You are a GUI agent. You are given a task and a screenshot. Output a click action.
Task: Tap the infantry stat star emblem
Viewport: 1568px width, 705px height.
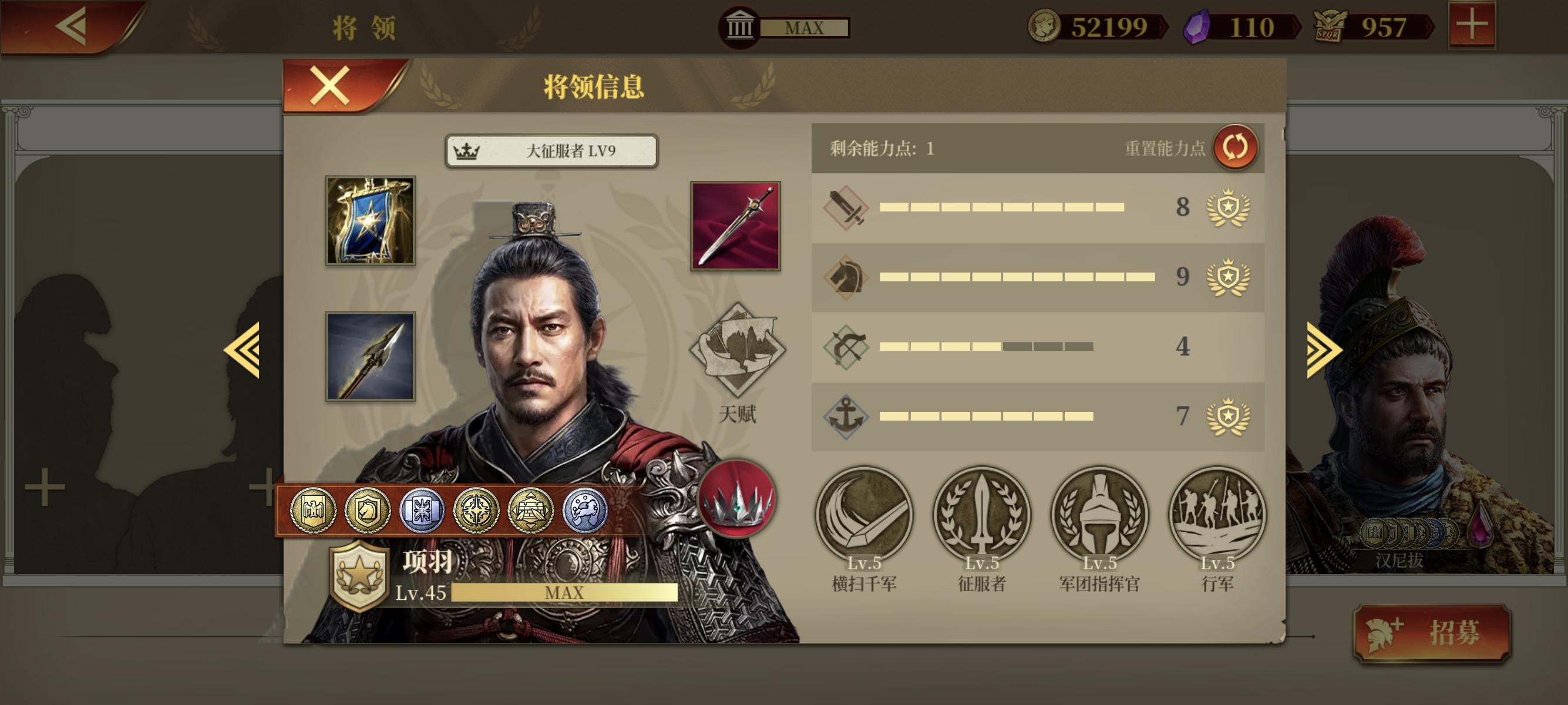click(x=1229, y=207)
